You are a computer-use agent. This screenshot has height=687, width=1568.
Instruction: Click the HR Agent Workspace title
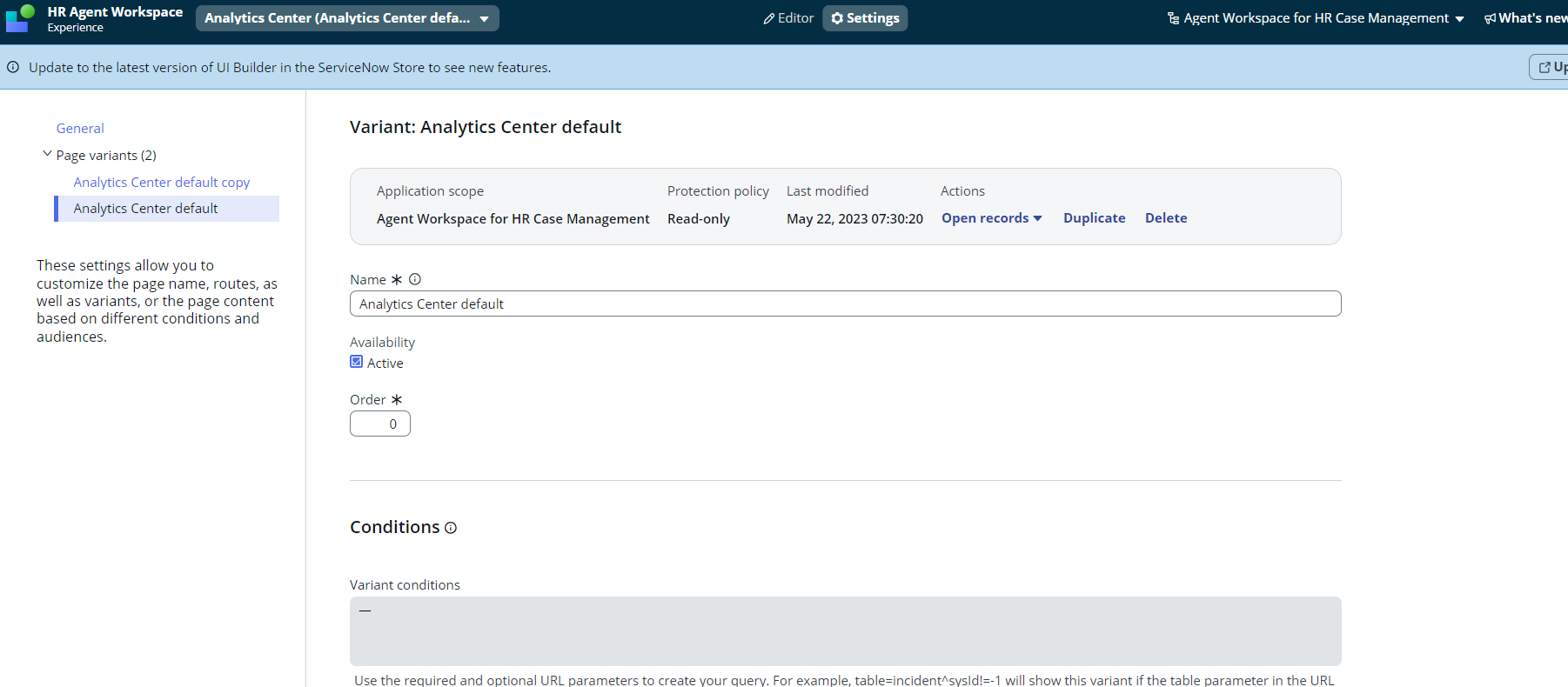pyautogui.click(x=115, y=12)
